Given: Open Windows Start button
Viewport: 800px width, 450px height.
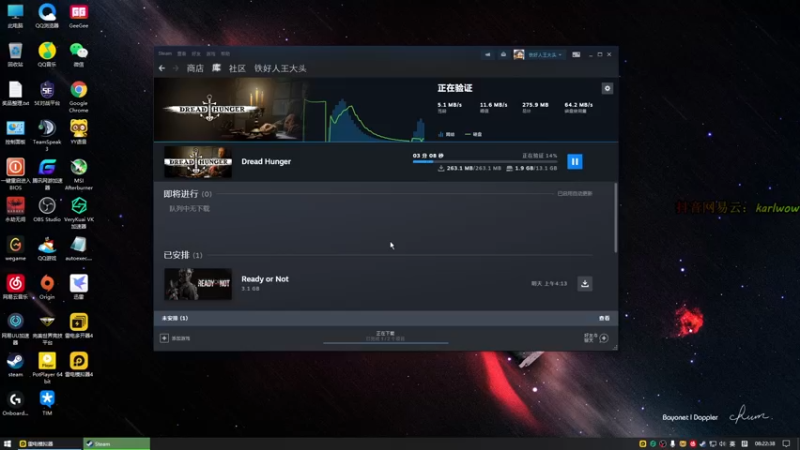Looking at the screenshot, I should pos(7,444).
